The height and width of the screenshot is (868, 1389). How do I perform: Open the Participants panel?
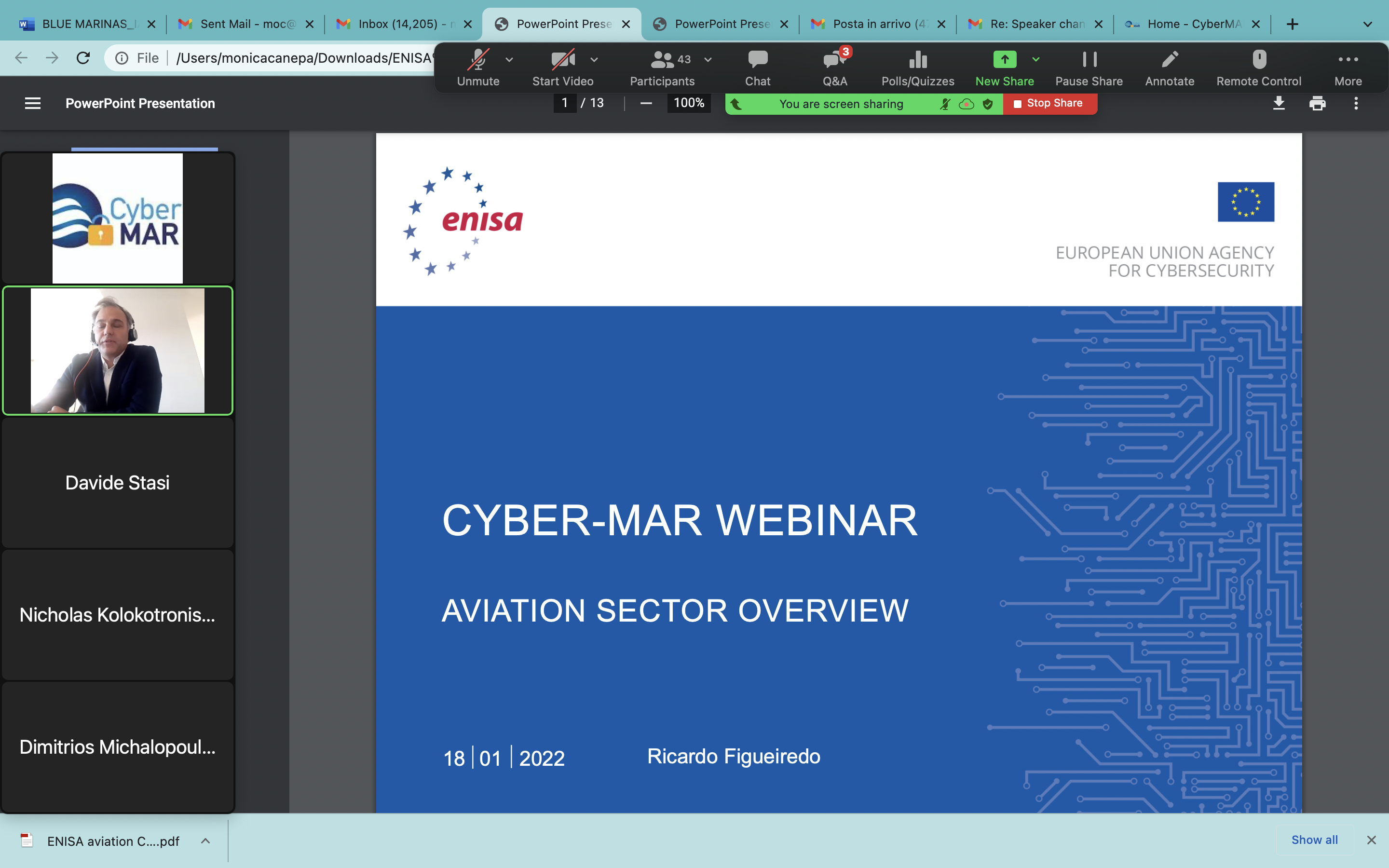pos(662,68)
